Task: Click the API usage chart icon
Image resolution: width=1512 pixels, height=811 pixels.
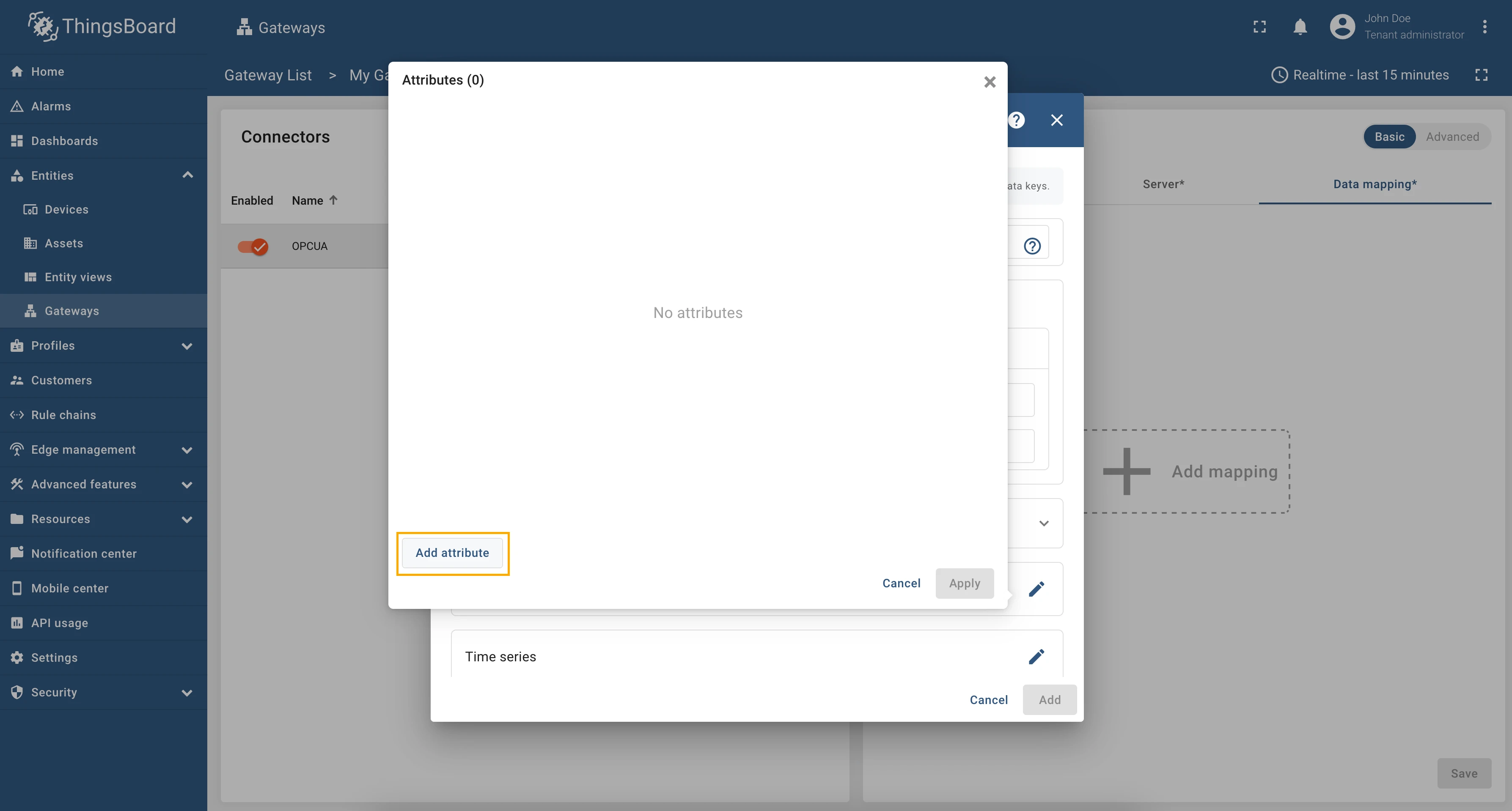Action: click(17, 623)
